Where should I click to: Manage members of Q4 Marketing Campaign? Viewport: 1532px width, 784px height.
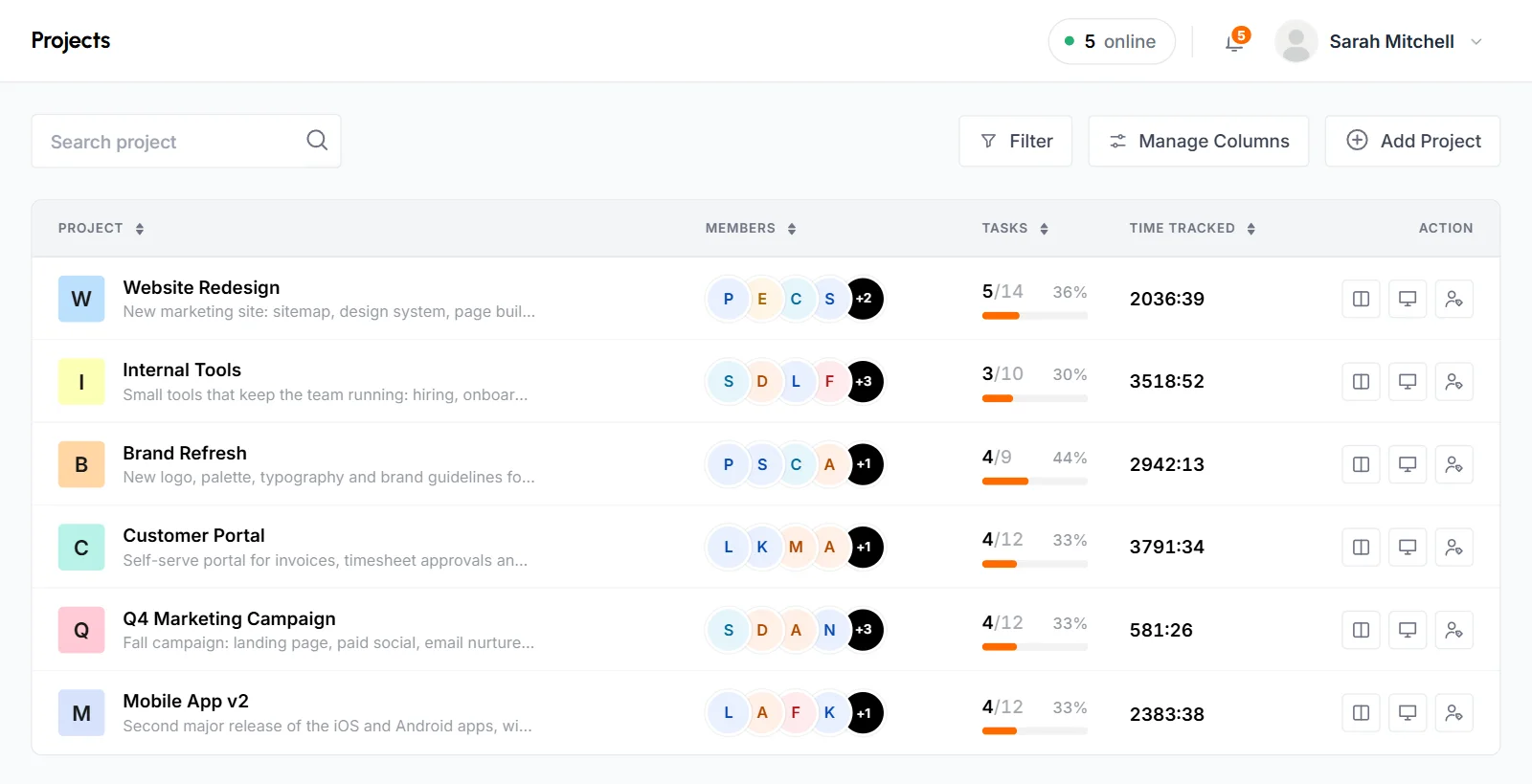point(1453,630)
